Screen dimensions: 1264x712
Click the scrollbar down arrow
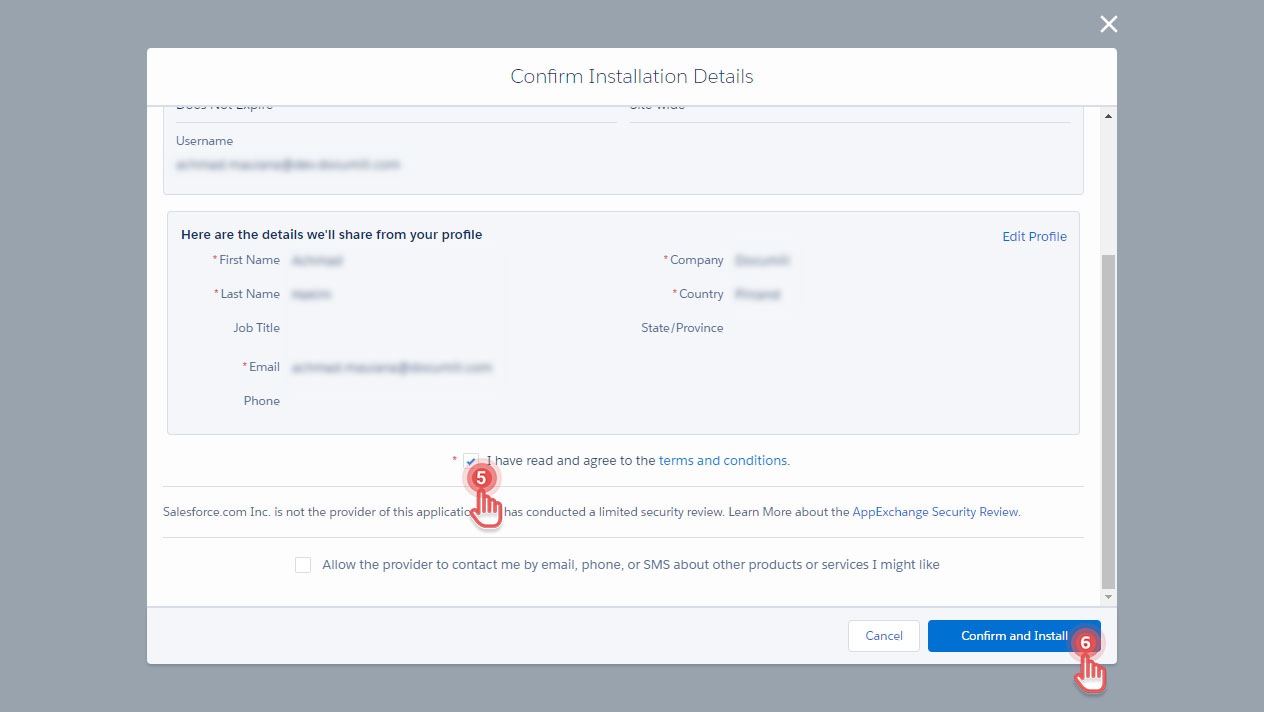[1108, 596]
